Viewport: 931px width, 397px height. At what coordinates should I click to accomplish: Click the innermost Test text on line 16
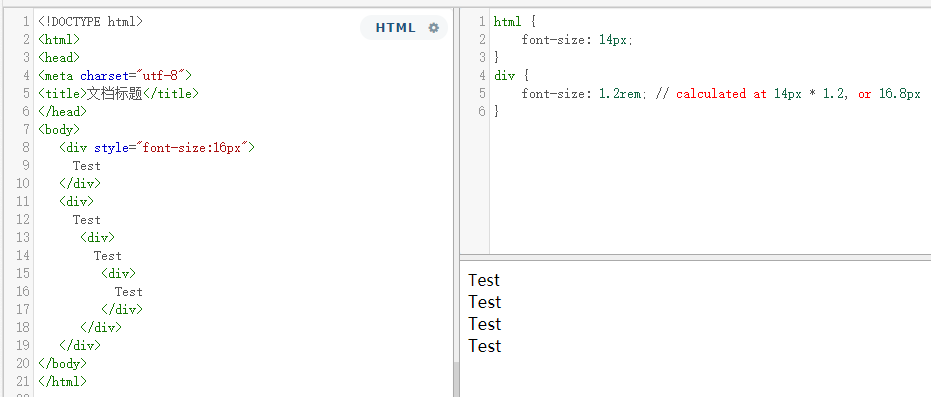point(129,292)
